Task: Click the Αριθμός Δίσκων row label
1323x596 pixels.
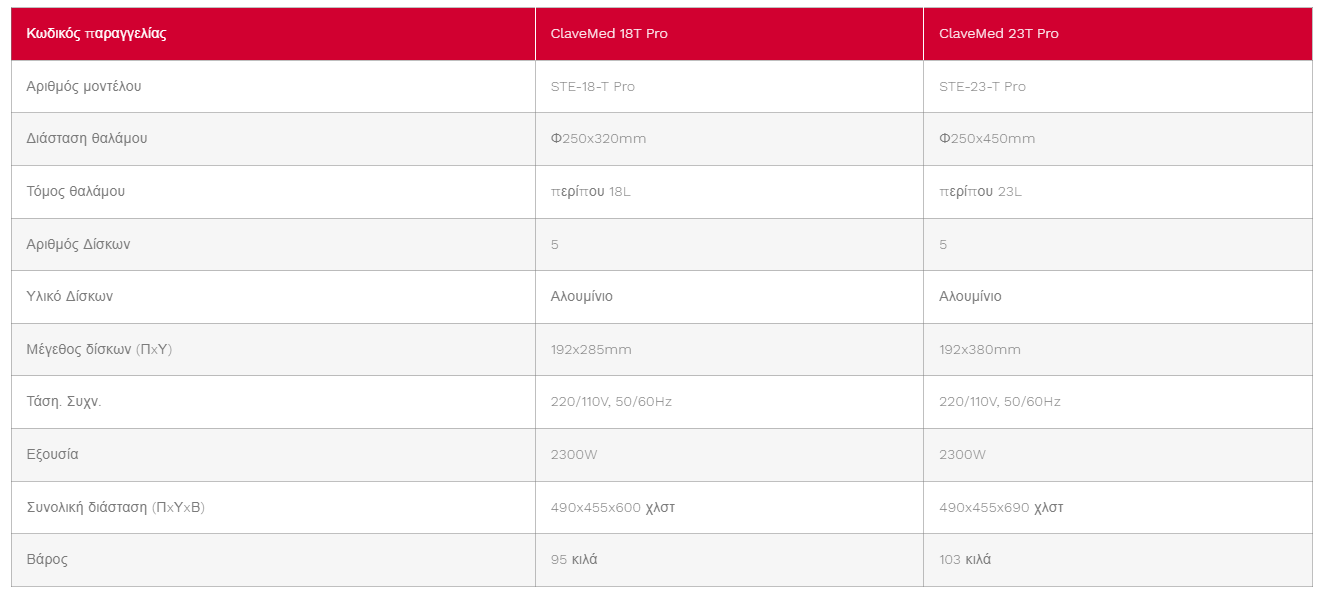Action: pyautogui.click(x=78, y=244)
